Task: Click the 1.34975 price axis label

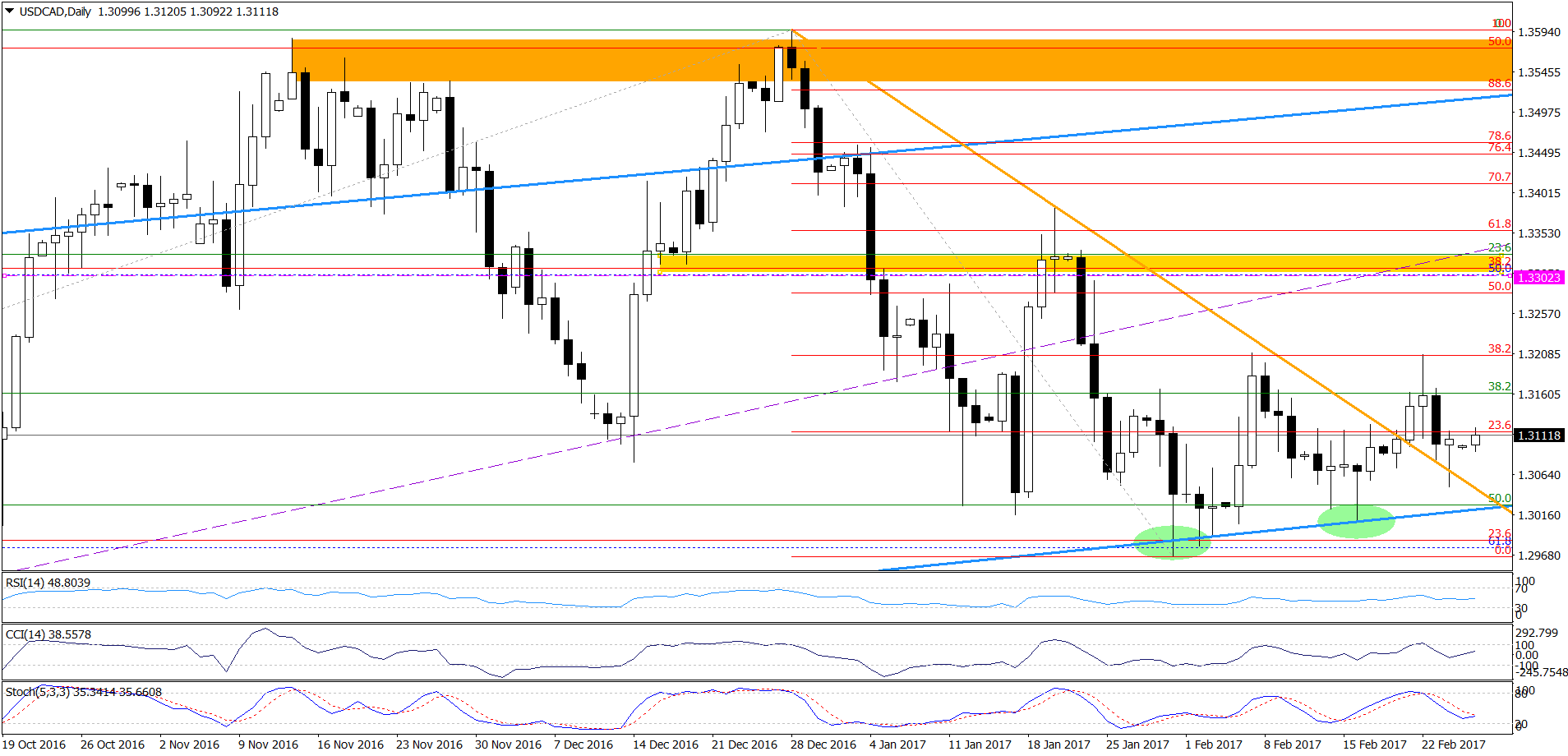Action: click(x=1539, y=113)
